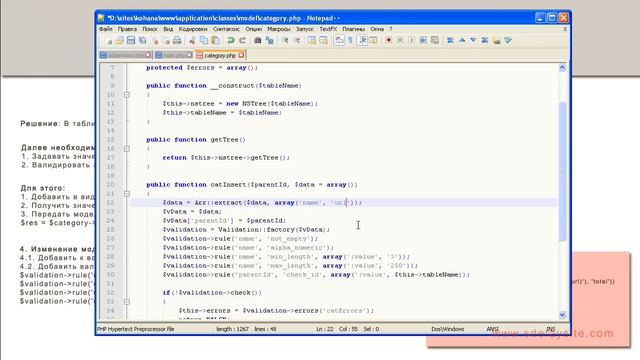
Task: Click the Paste clipboard icon
Action: 215,40
